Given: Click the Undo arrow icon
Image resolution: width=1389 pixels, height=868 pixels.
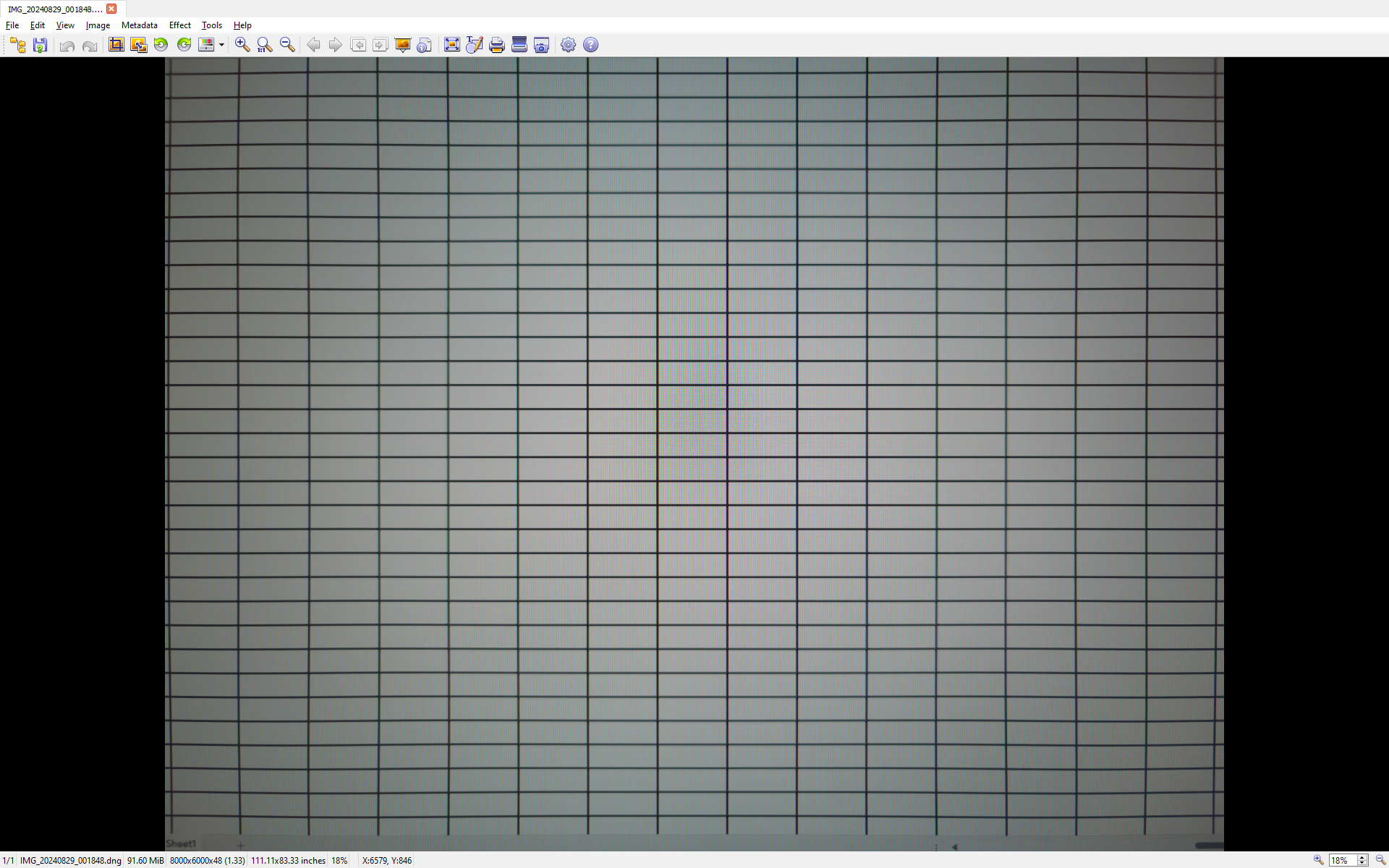Looking at the screenshot, I should 67,45.
